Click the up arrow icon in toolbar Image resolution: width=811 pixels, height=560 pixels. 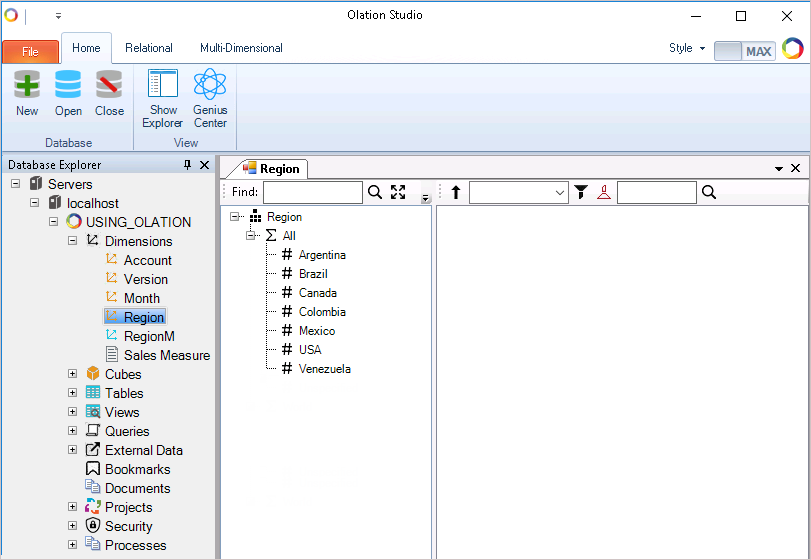[456, 192]
